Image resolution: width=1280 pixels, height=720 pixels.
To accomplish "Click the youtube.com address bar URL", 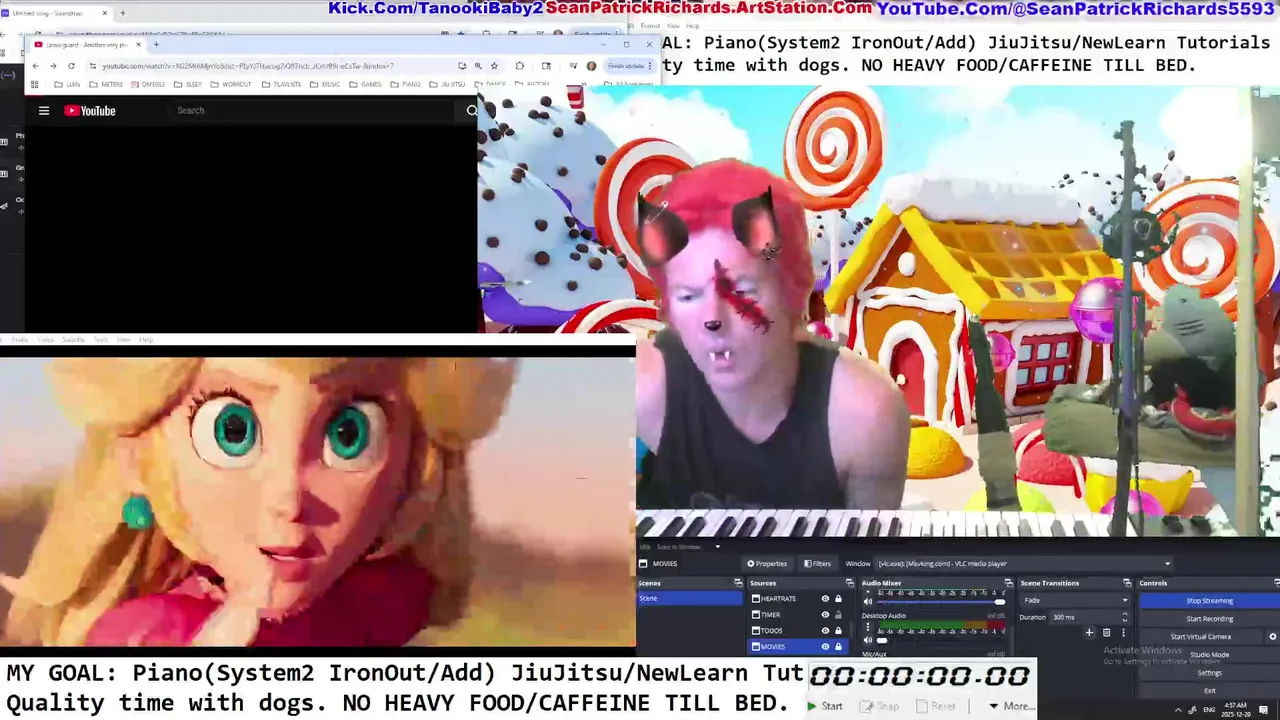I will [247, 66].
